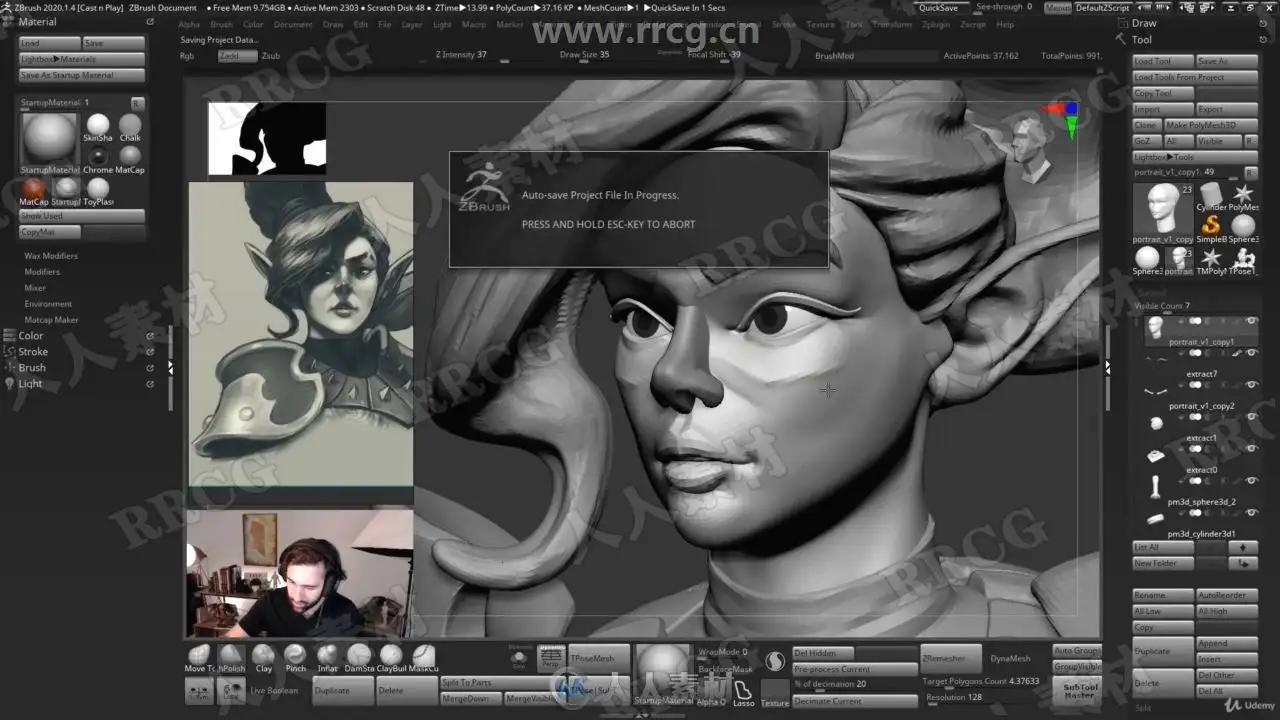
Task: Open the Alpha Off slot
Action: 711,693
